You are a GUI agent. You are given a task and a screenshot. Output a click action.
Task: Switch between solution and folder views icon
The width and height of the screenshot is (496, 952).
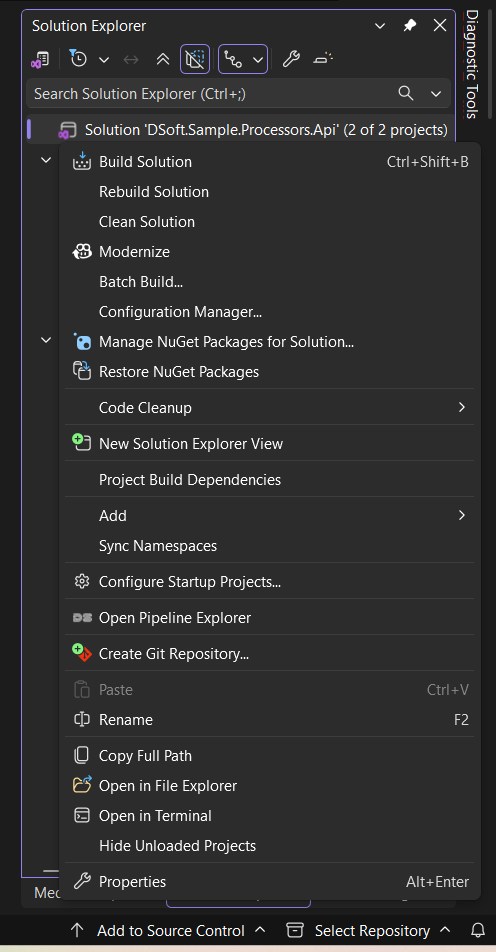point(40,60)
